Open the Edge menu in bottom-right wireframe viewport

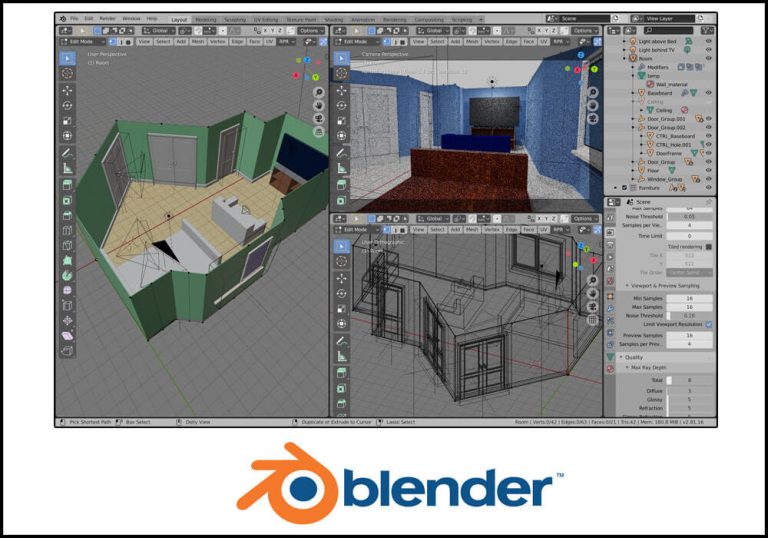(511, 230)
